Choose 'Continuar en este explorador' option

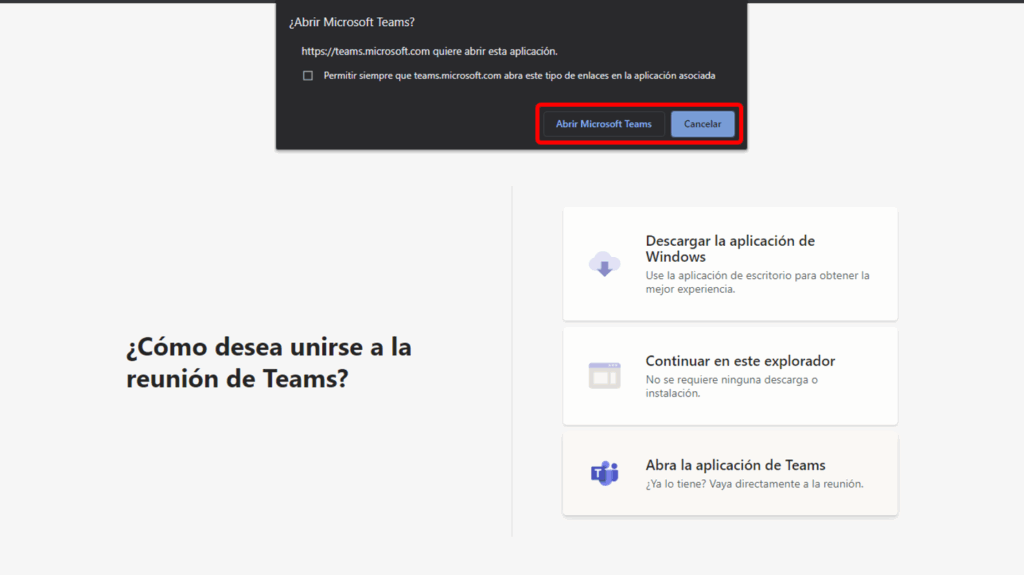tap(740, 361)
